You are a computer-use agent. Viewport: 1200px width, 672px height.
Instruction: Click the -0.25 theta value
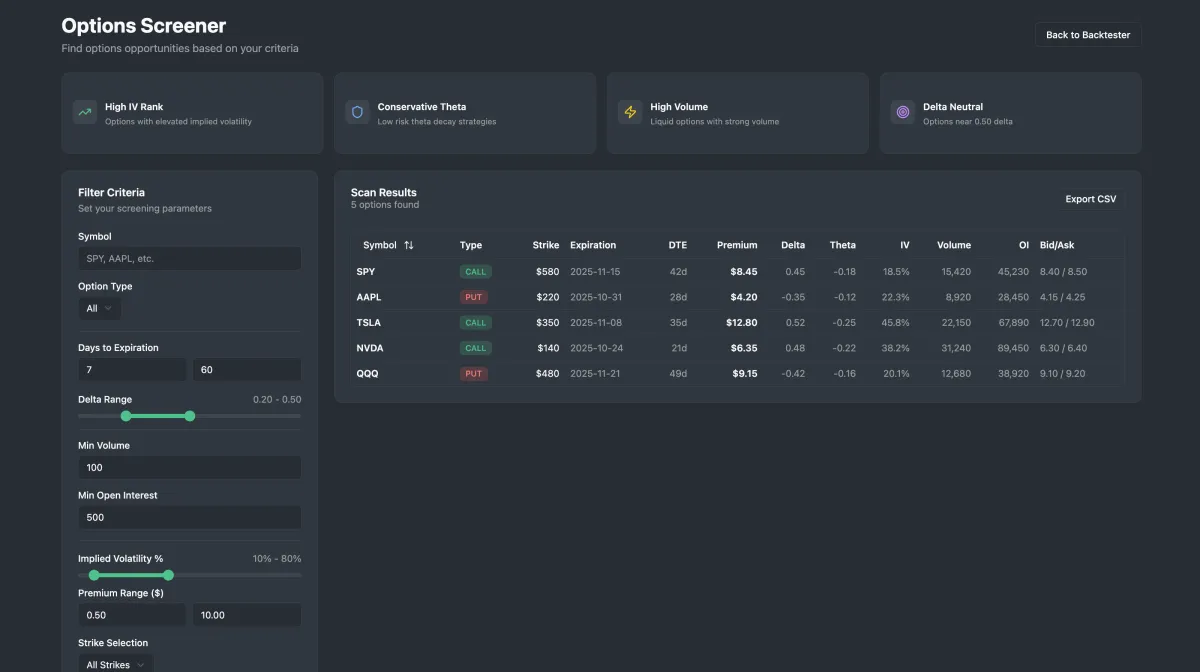click(844, 323)
